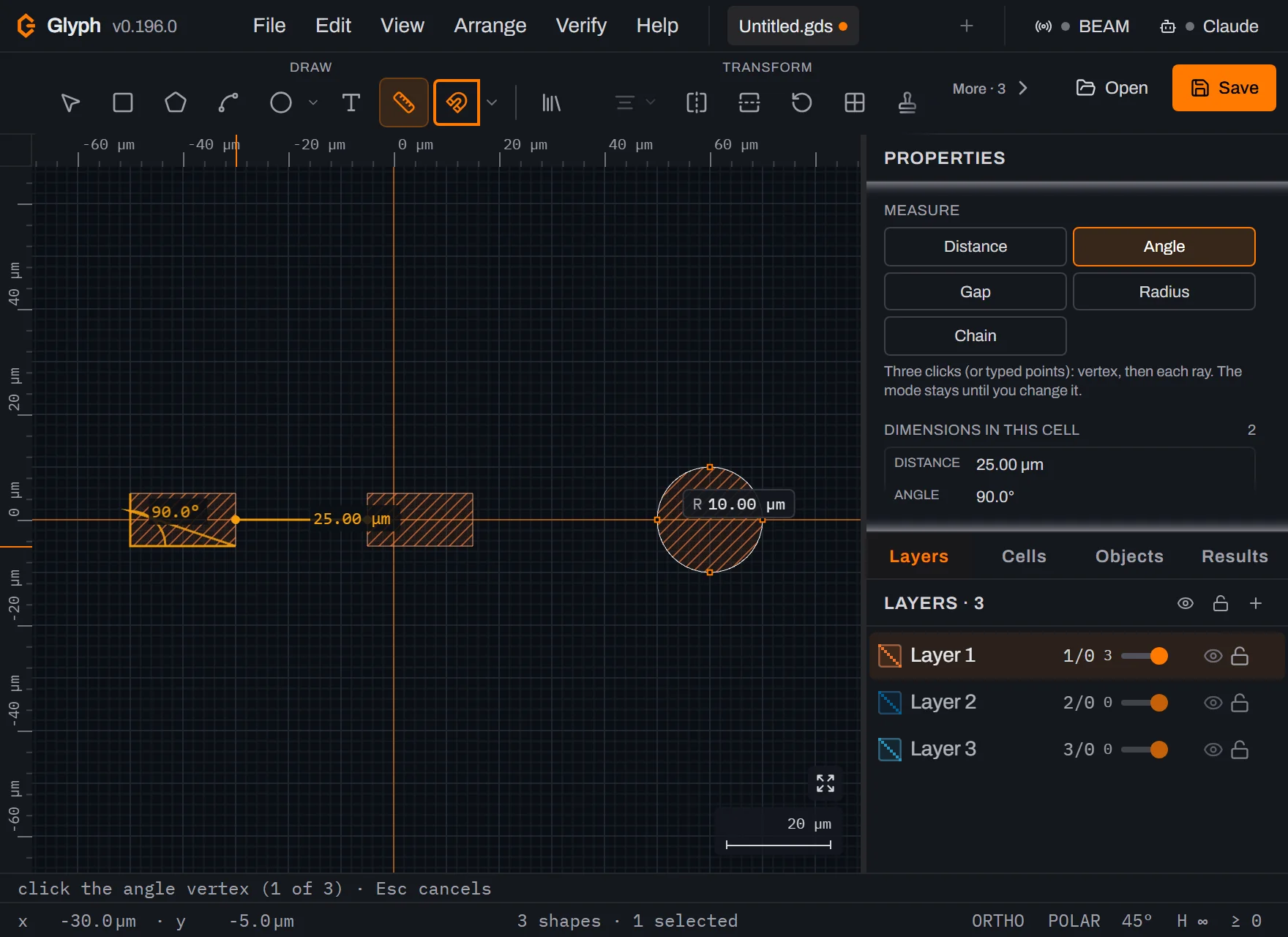Open the Arrange menu
The image size is (1288, 937).
point(490,26)
